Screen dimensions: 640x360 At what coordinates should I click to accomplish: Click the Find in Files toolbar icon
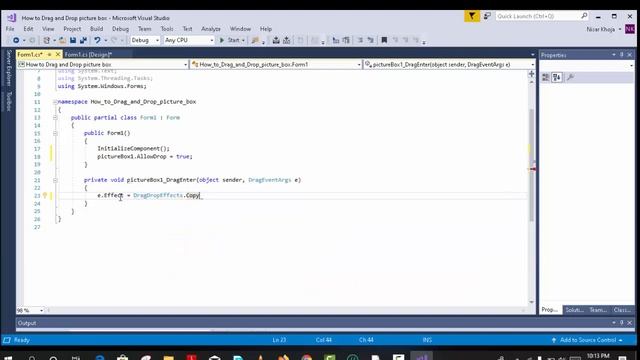coord(256,40)
